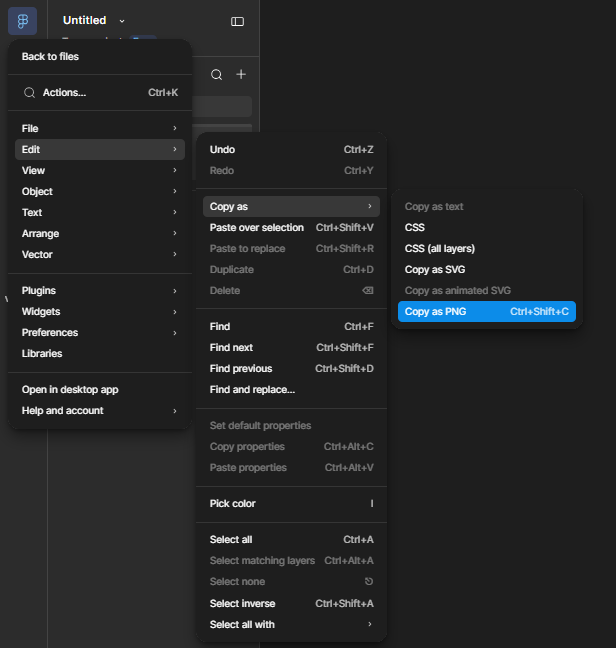Choose Select inverse
616x648 pixels.
click(x=291, y=604)
